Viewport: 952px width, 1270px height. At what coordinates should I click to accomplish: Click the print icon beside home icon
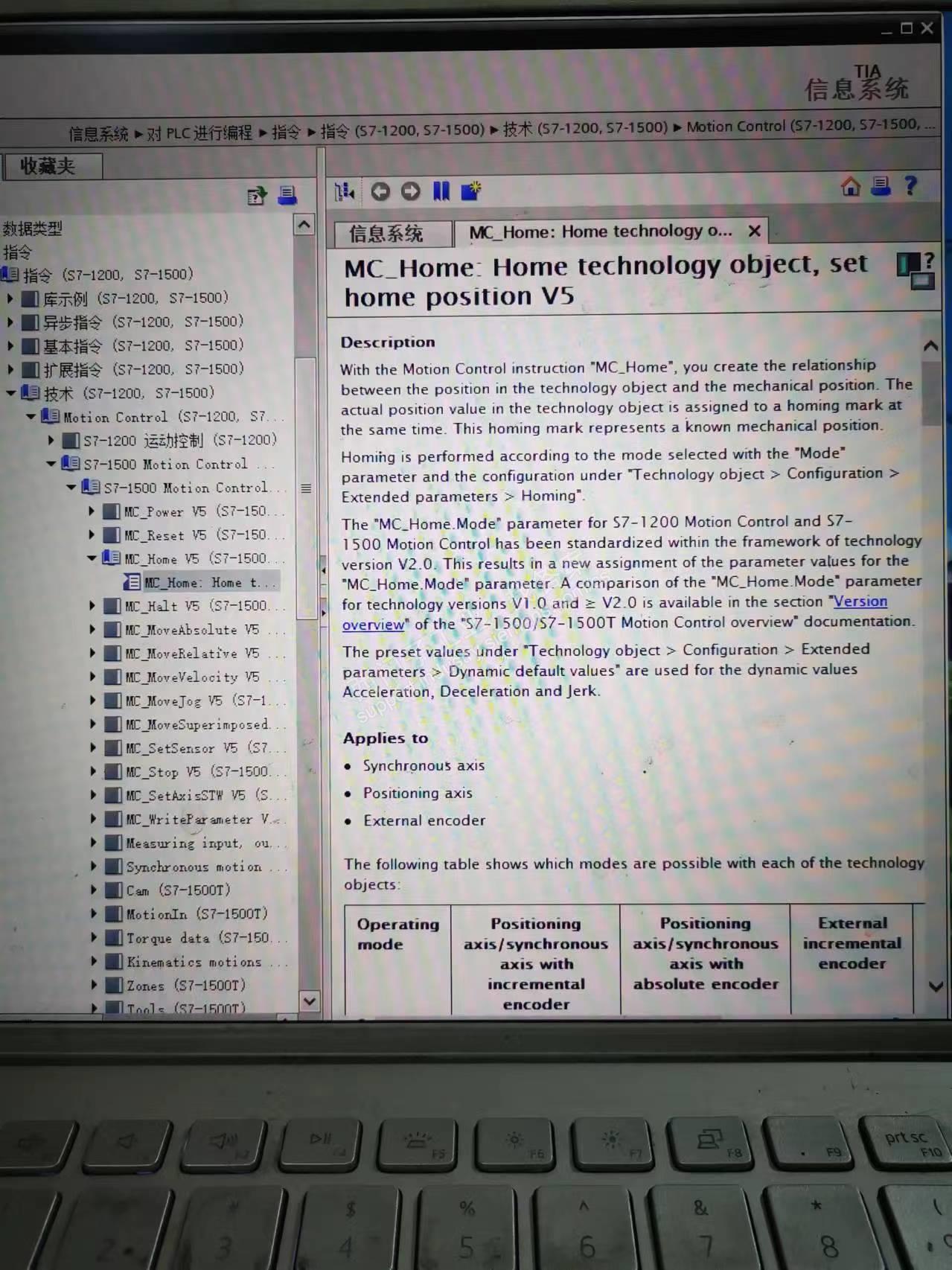[881, 185]
